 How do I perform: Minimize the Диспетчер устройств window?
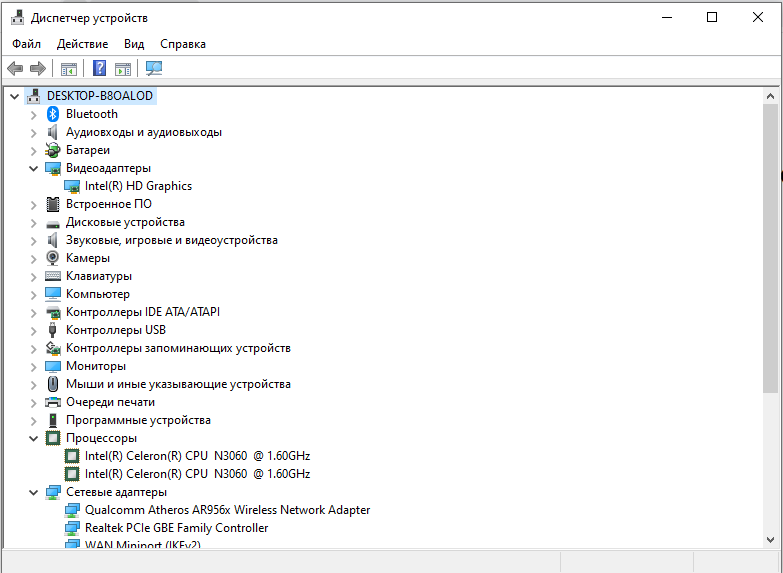tap(667, 17)
